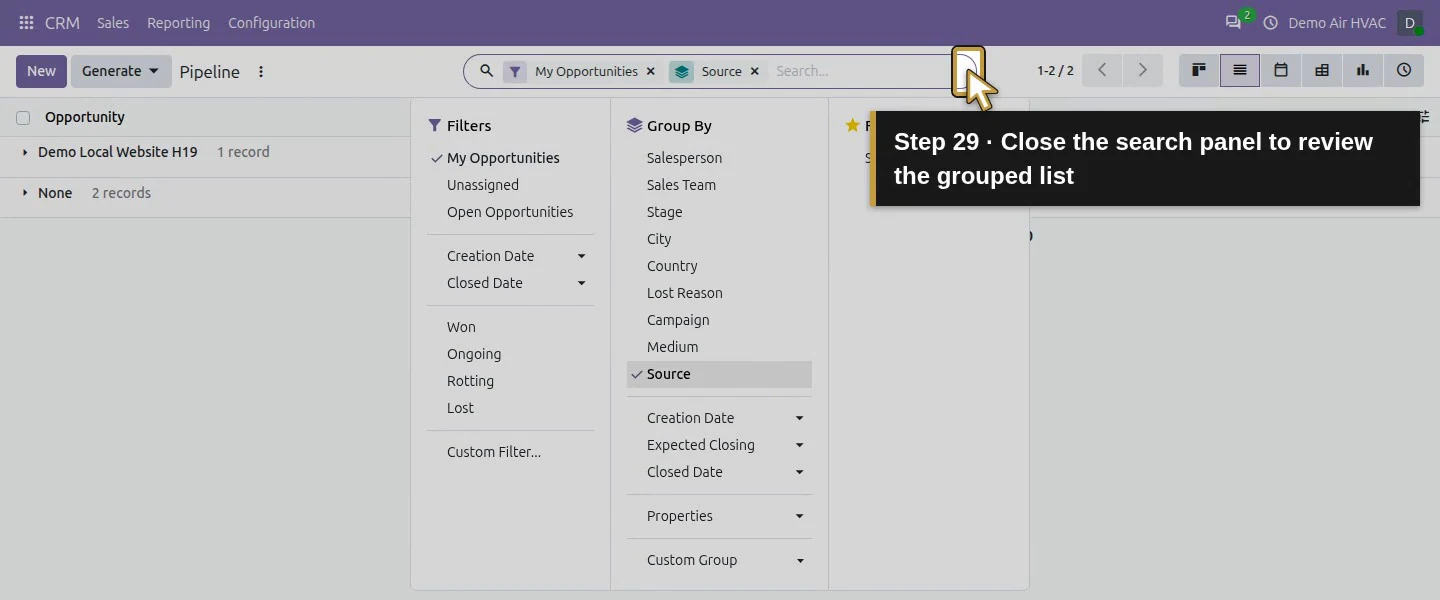Viewport: 1440px width, 600px height.
Task: Switch to Kanban view
Action: [x=1199, y=71]
